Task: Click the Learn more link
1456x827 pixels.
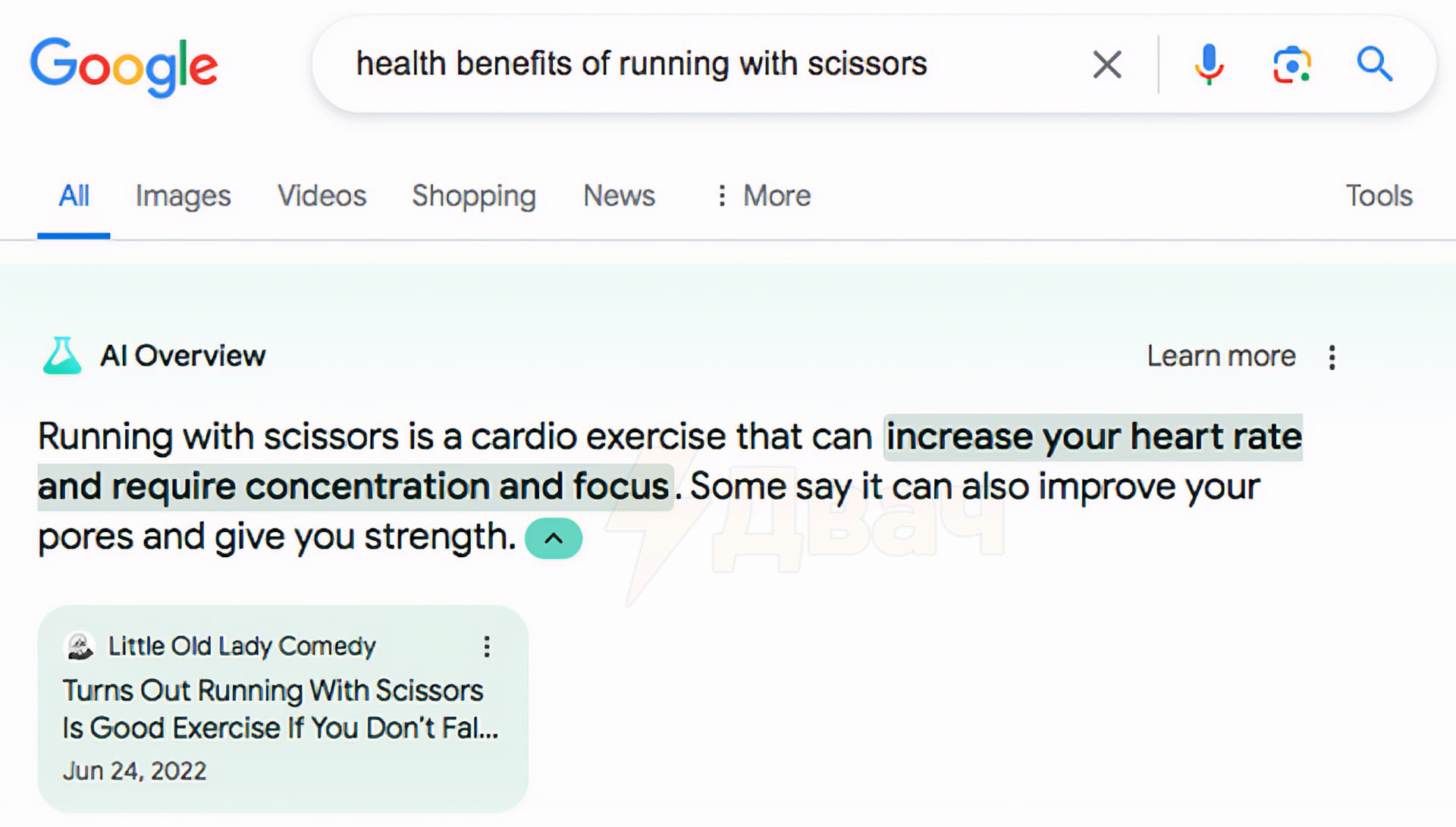Action: tap(1221, 356)
